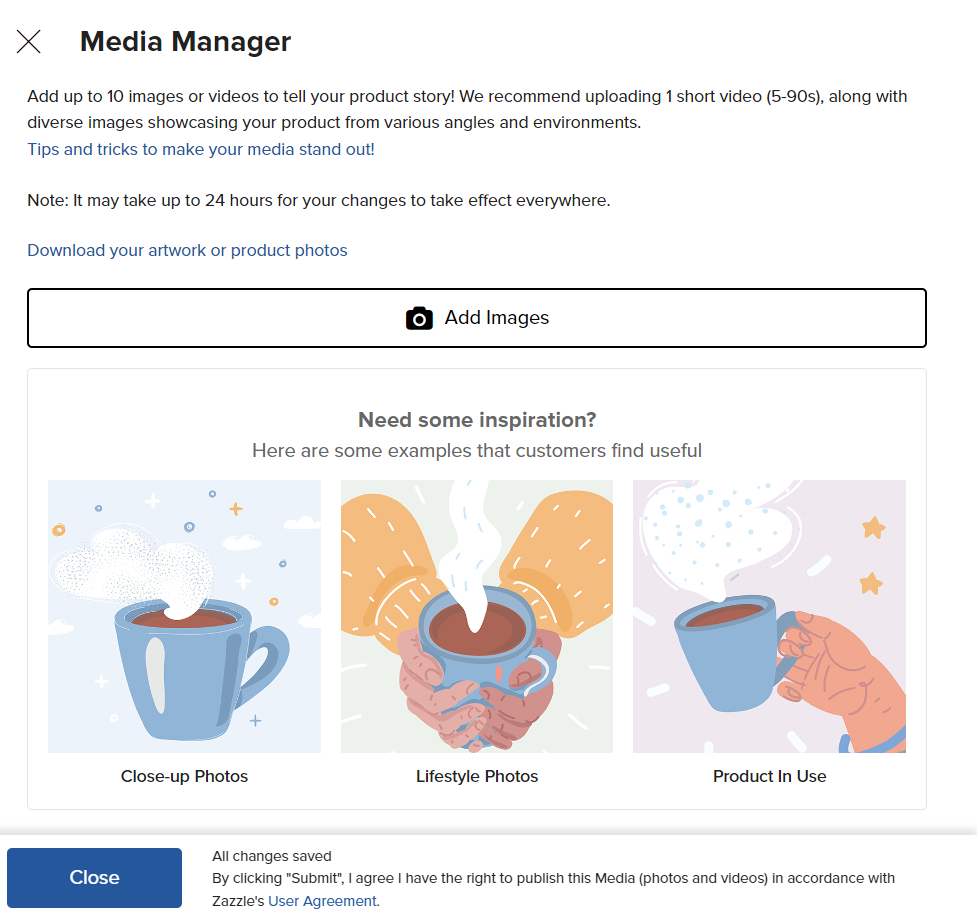
Task: Open Zazzle's User Agreement link
Action: coord(322,901)
